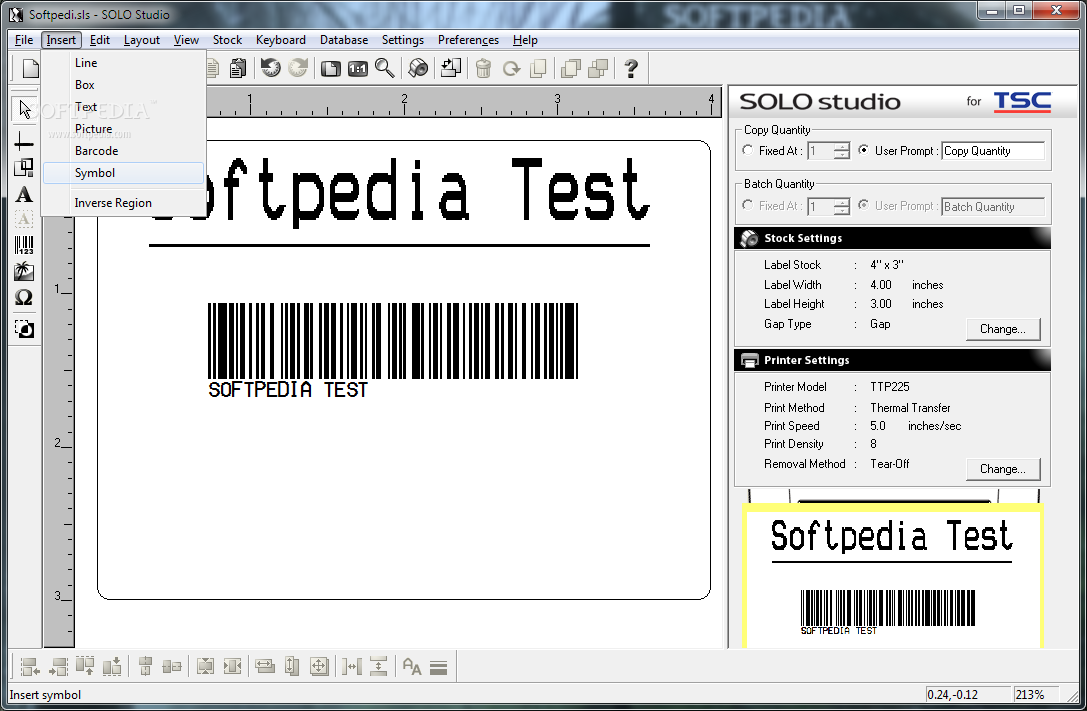Select the line drawing tool

tap(24, 142)
